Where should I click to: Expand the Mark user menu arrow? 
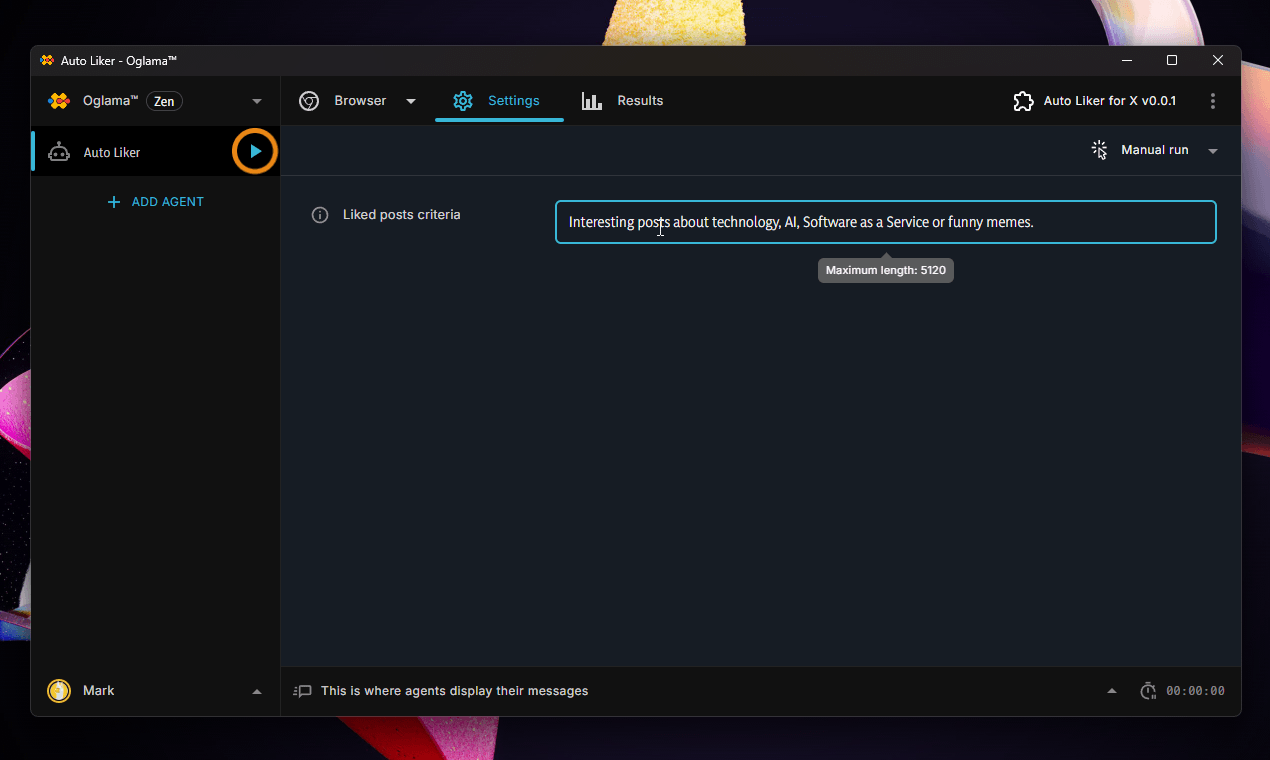(x=257, y=691)
